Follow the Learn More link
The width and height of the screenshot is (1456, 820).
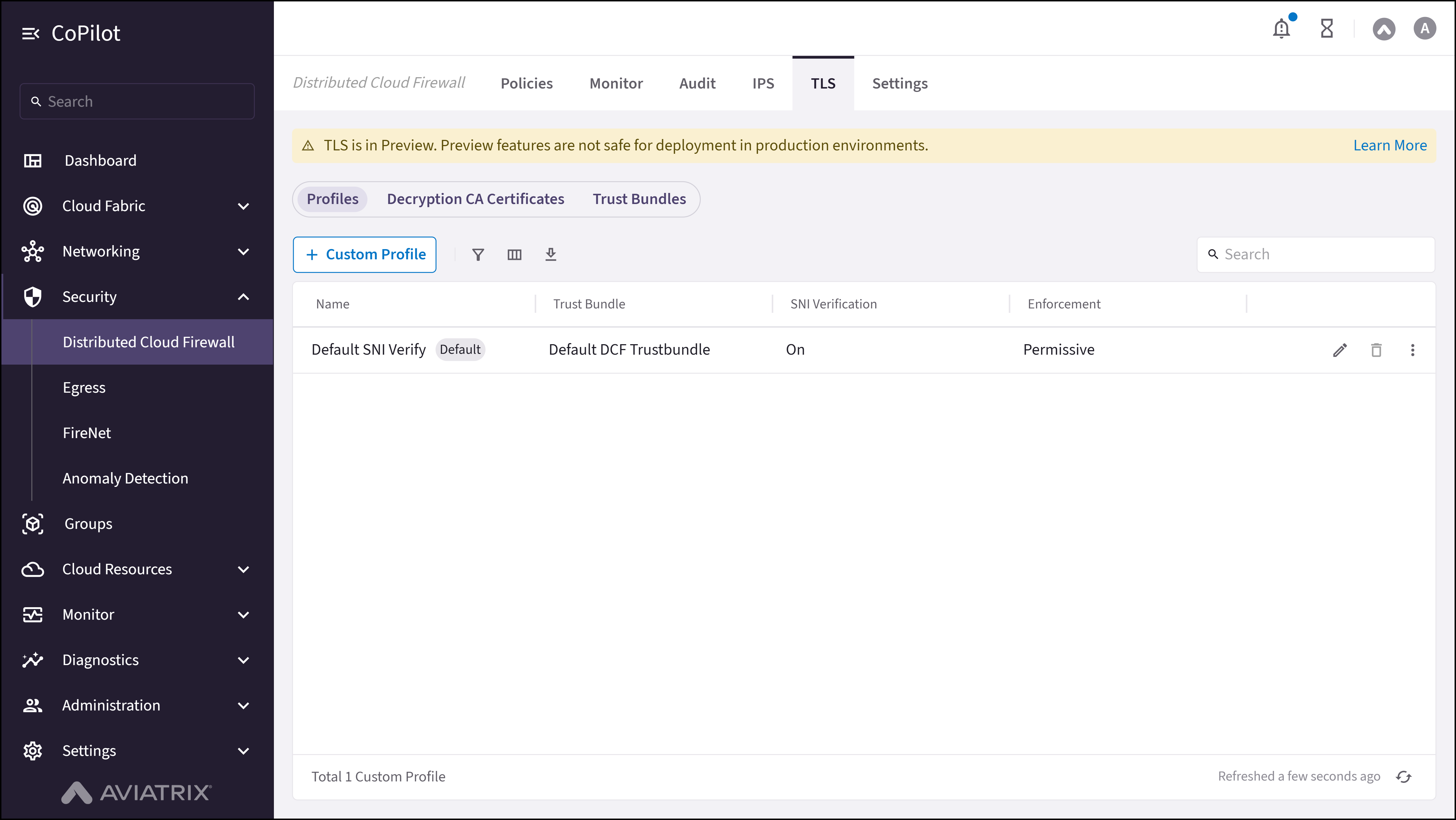tap(1390, 146)
